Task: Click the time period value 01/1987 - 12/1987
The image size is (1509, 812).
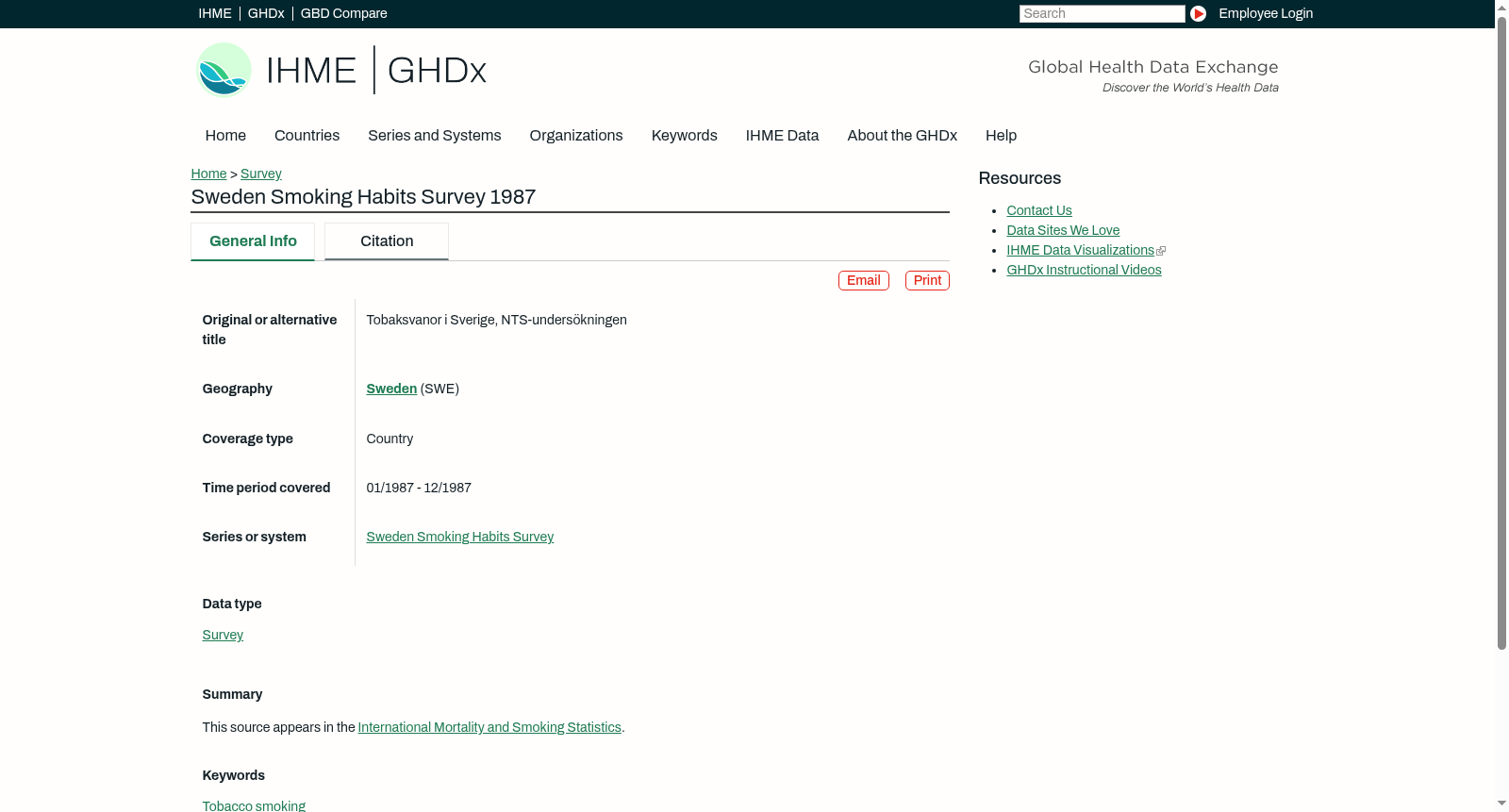Action: click(x=419, y=489)
